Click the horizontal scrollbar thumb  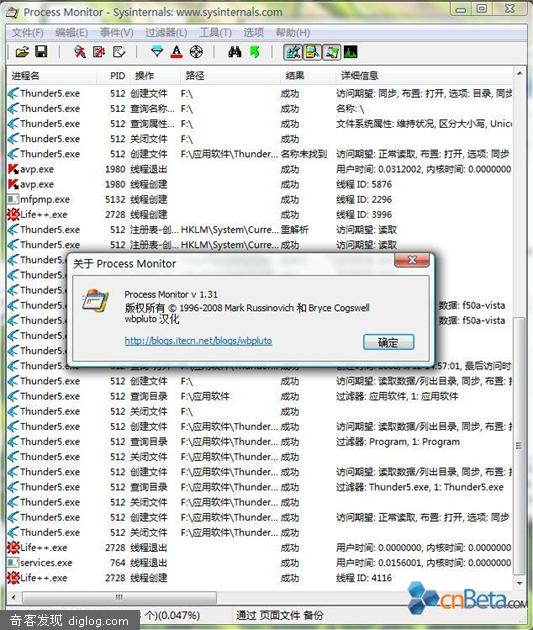coord(120,597)
